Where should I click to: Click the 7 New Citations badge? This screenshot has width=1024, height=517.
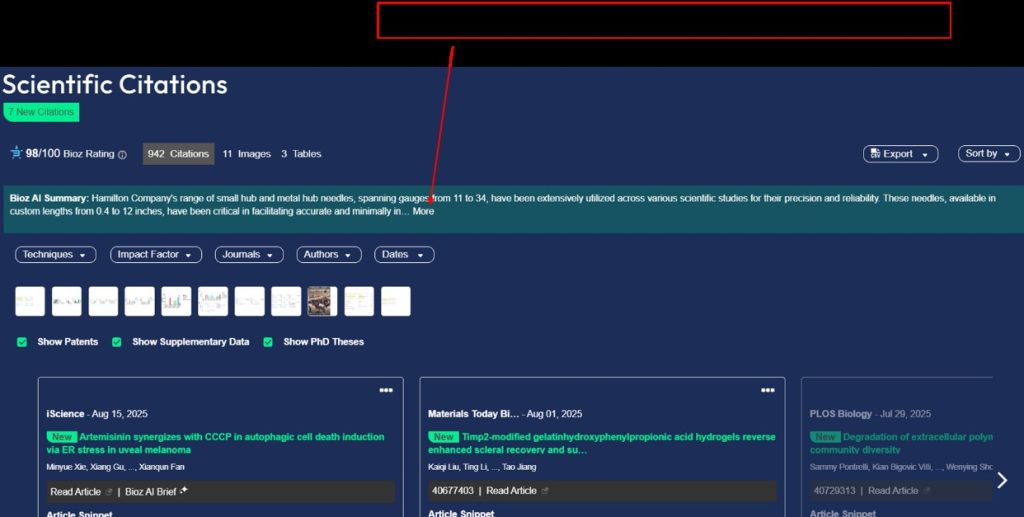click(41, 112)
